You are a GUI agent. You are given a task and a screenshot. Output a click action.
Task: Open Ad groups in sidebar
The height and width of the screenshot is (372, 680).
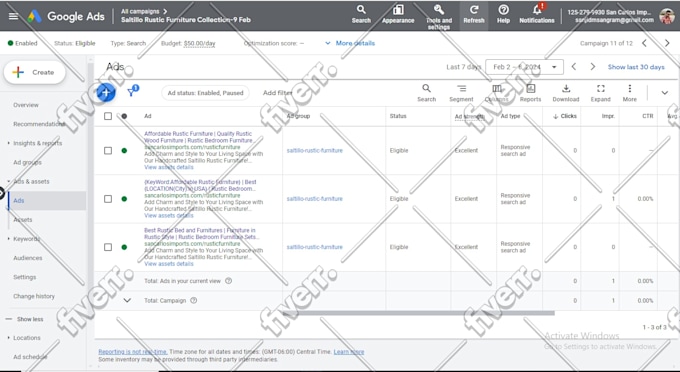pyautogui.click(x=27, y=162)
